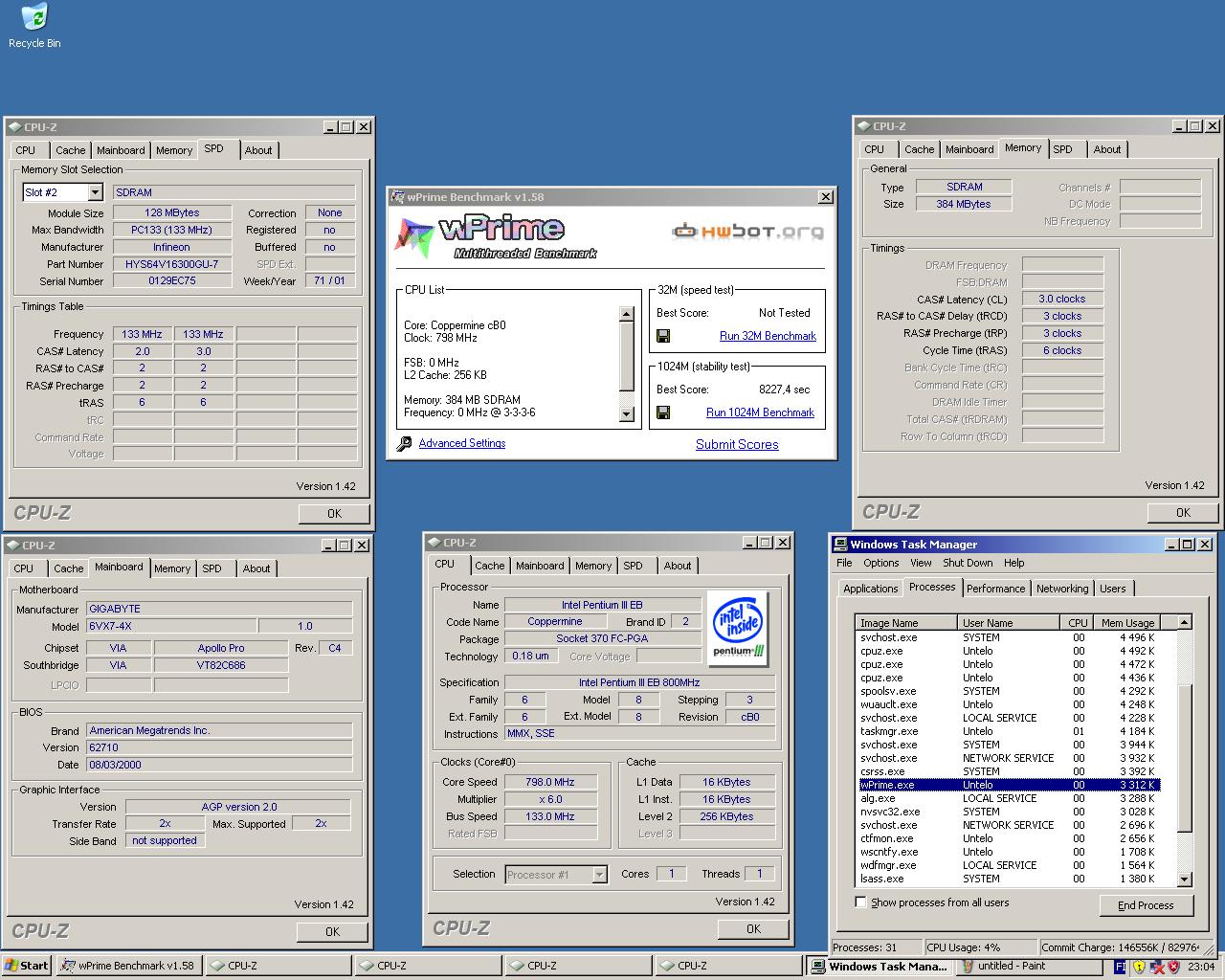
Task: Click OK in the CPU-Z Memory window
Action: [1183, 512]
